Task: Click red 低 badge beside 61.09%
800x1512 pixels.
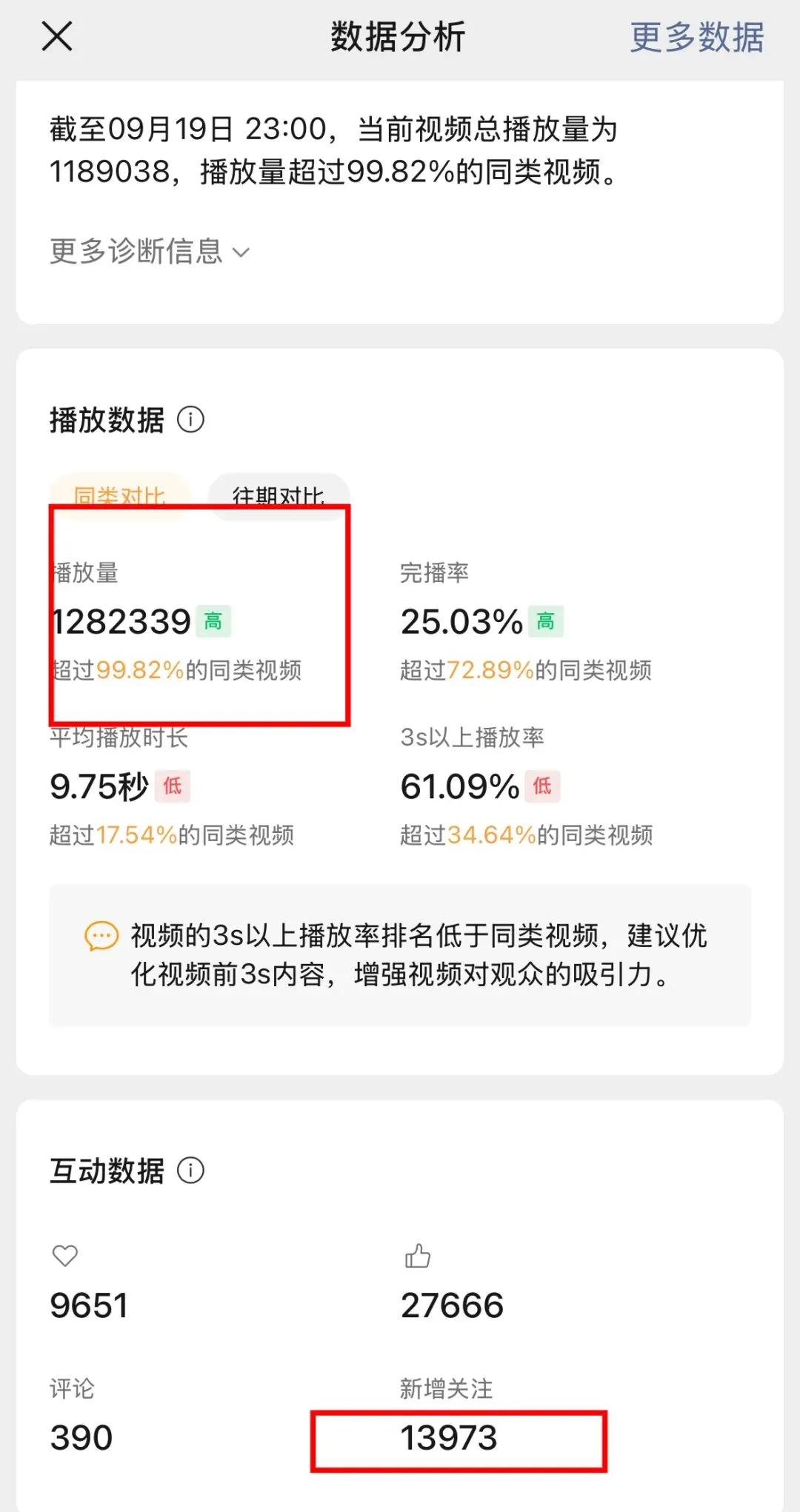Action: point(542,786)
